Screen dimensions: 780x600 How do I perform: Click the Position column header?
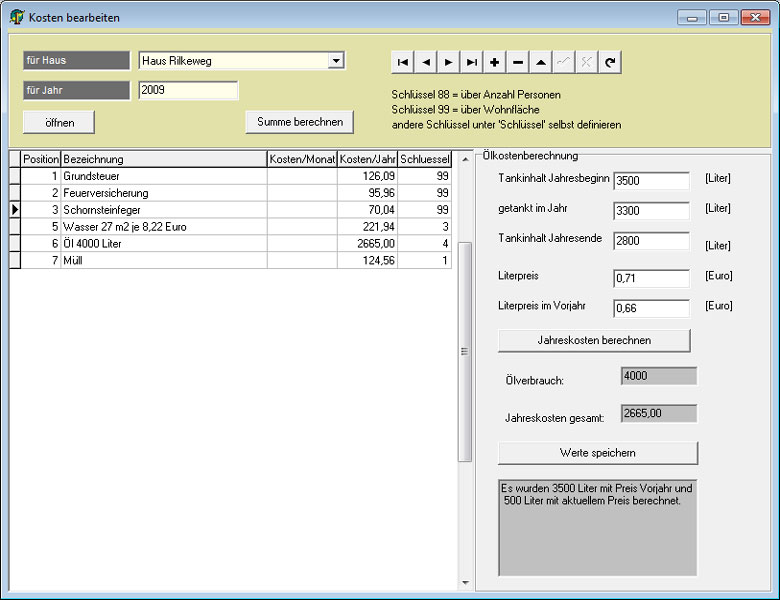[41, 159]
